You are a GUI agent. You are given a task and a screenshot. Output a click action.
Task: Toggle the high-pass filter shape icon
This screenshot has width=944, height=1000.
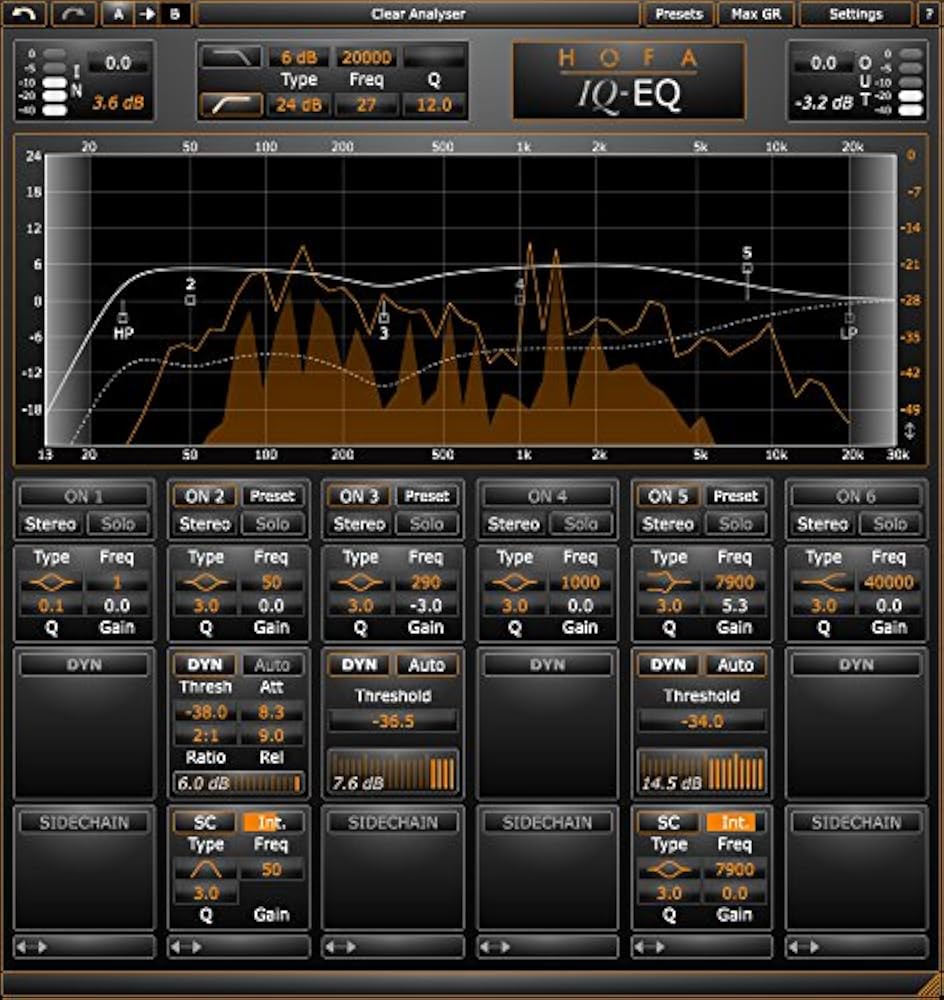(x=232, y=105)
